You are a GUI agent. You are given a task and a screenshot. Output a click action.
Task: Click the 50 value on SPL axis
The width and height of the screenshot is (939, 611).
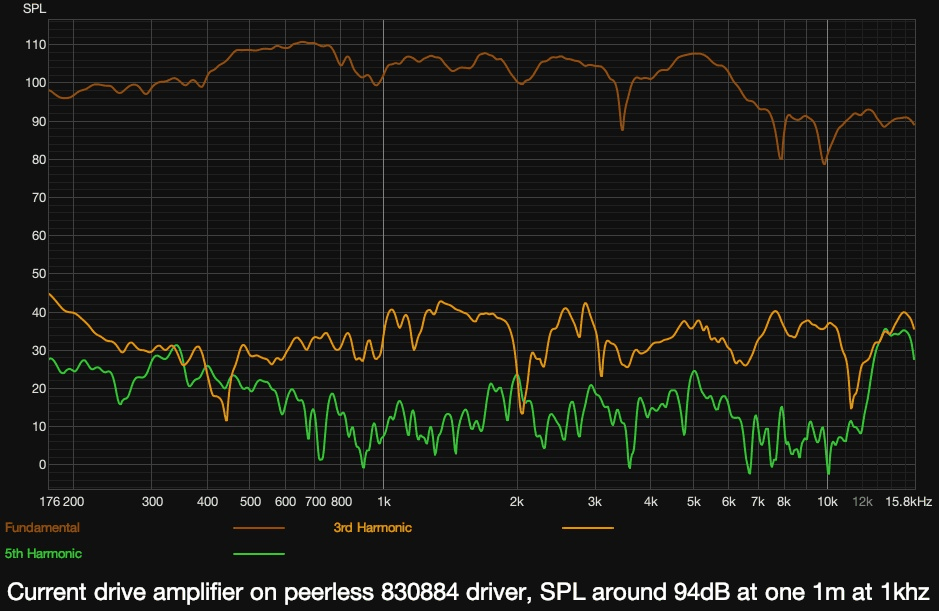click(39, 274)
